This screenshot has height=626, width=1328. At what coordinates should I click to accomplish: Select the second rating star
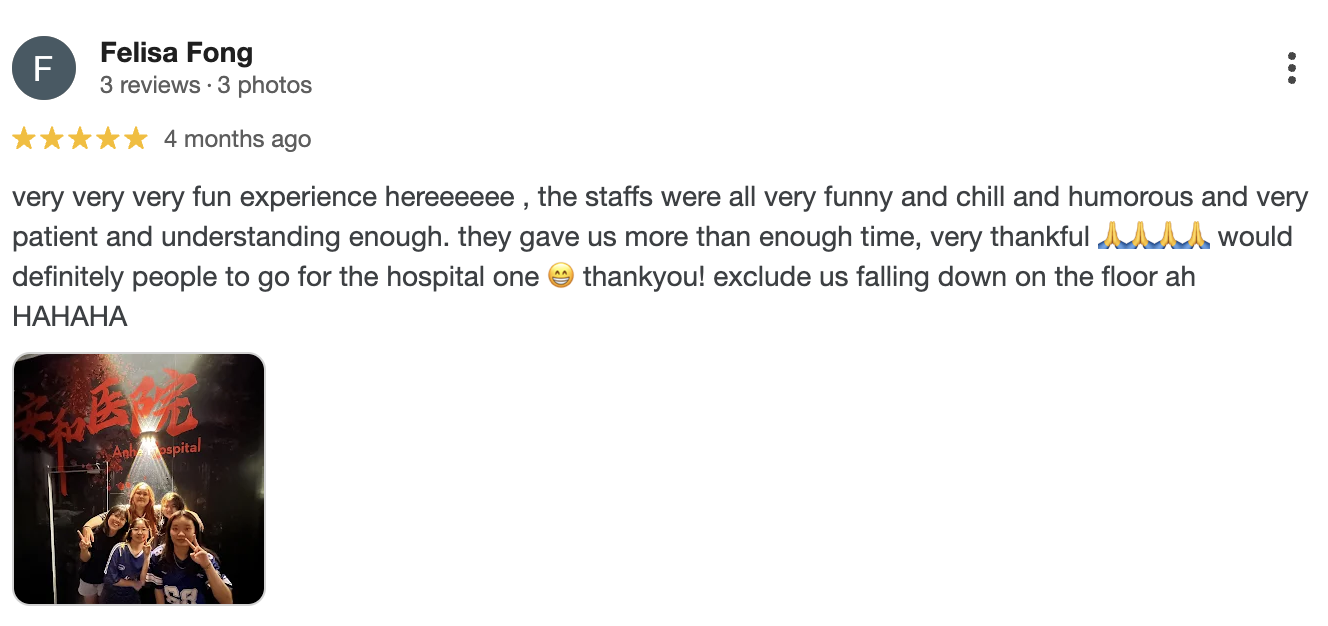tap(52, 139)
